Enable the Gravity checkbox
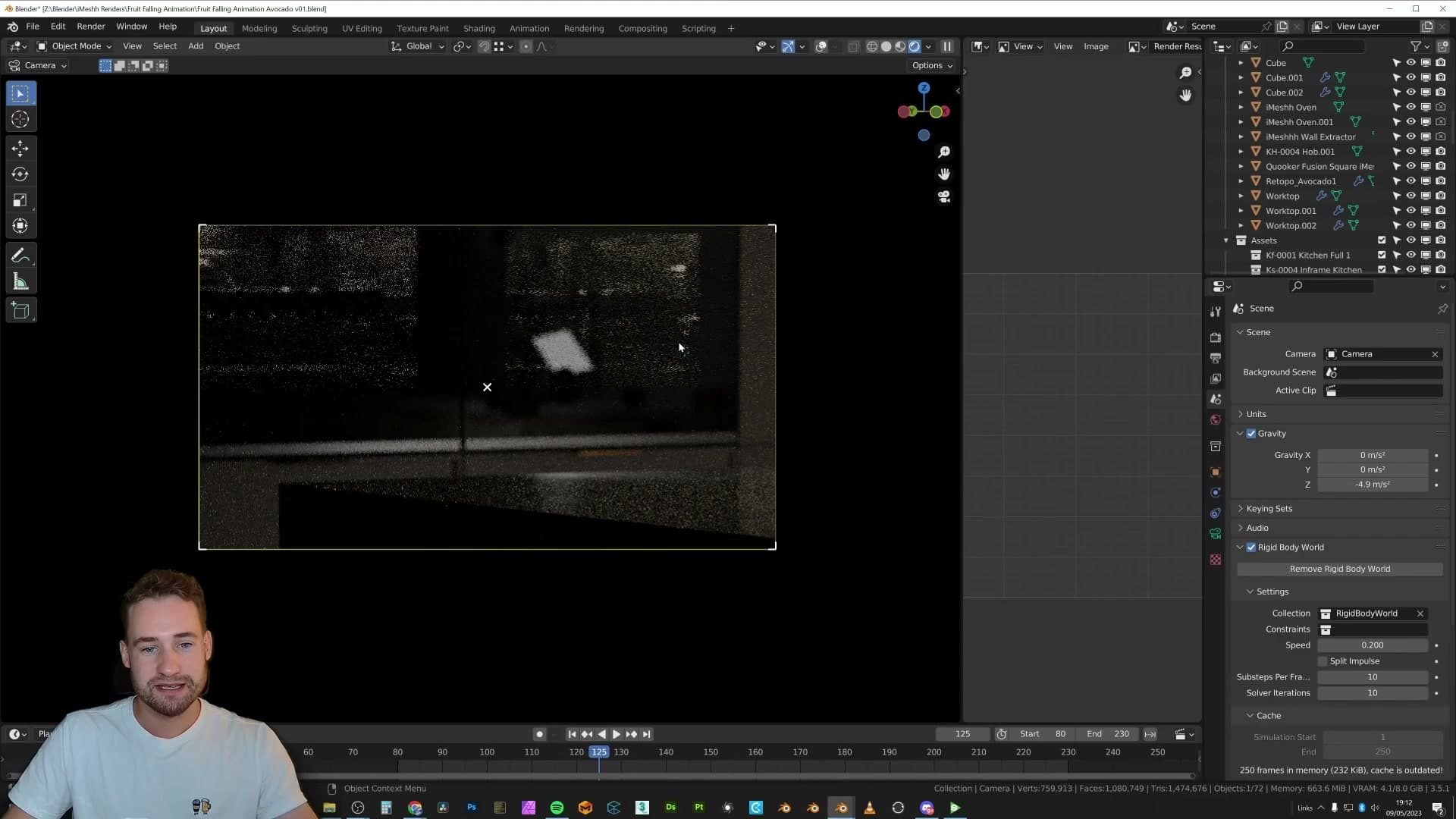The image size is (1456, 819). point(1251,434)
